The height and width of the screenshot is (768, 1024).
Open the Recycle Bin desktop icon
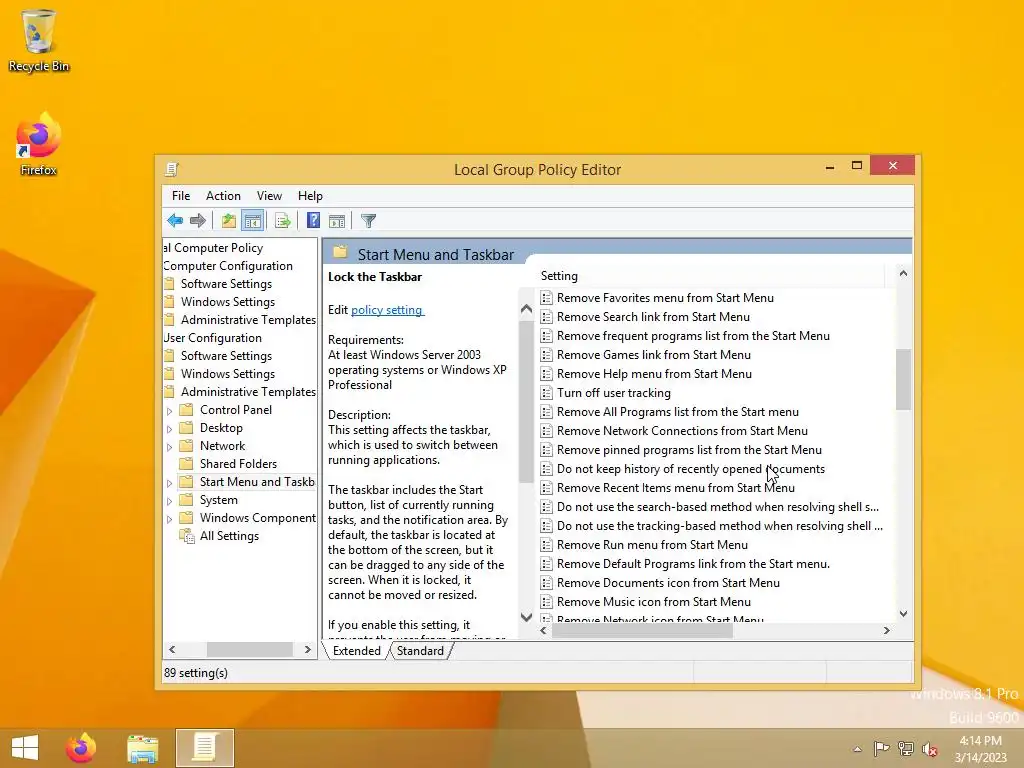click(x=39, y=40)
